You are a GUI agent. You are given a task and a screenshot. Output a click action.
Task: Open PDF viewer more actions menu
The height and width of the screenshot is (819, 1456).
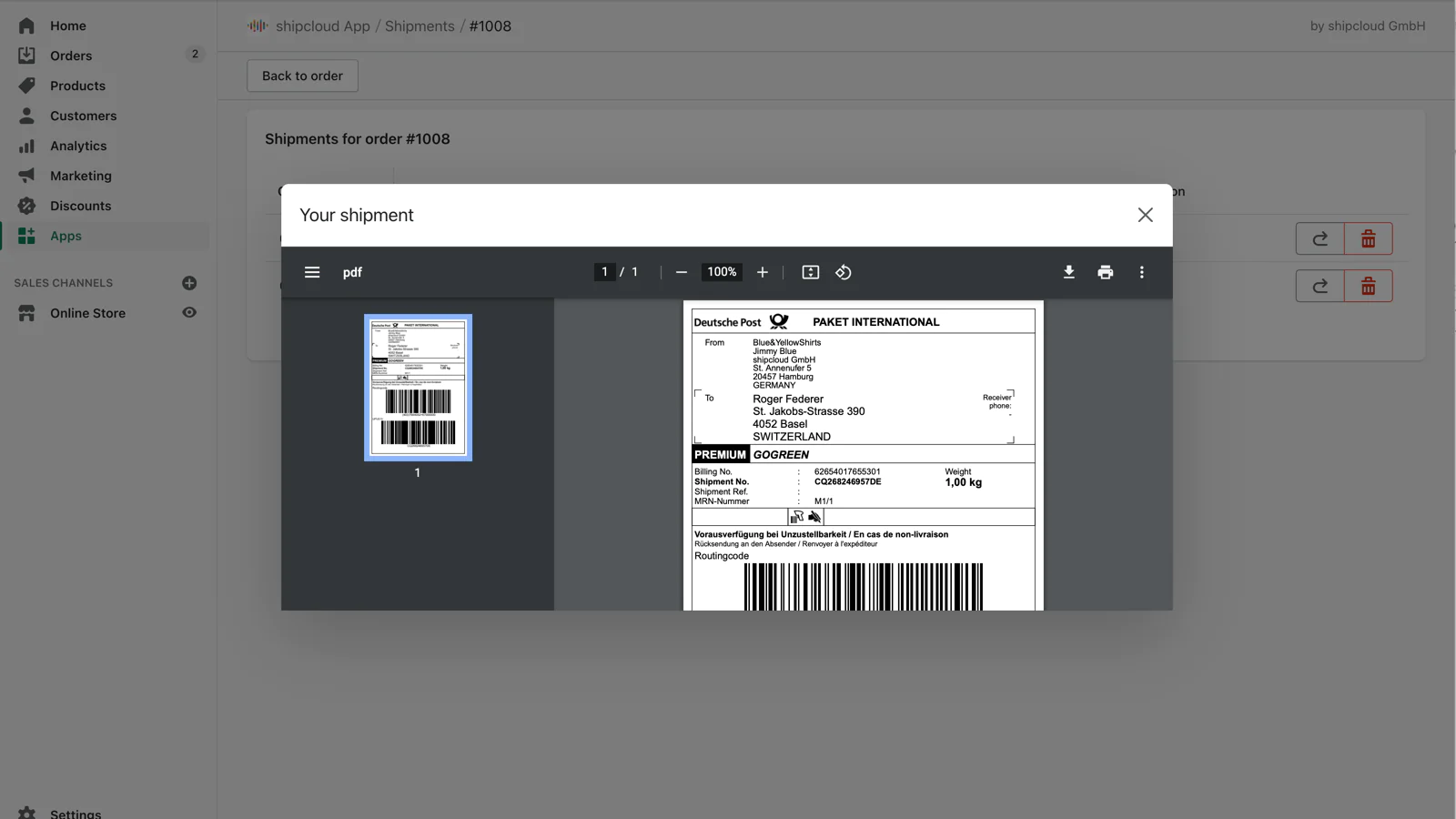(x=1141, y=272)
